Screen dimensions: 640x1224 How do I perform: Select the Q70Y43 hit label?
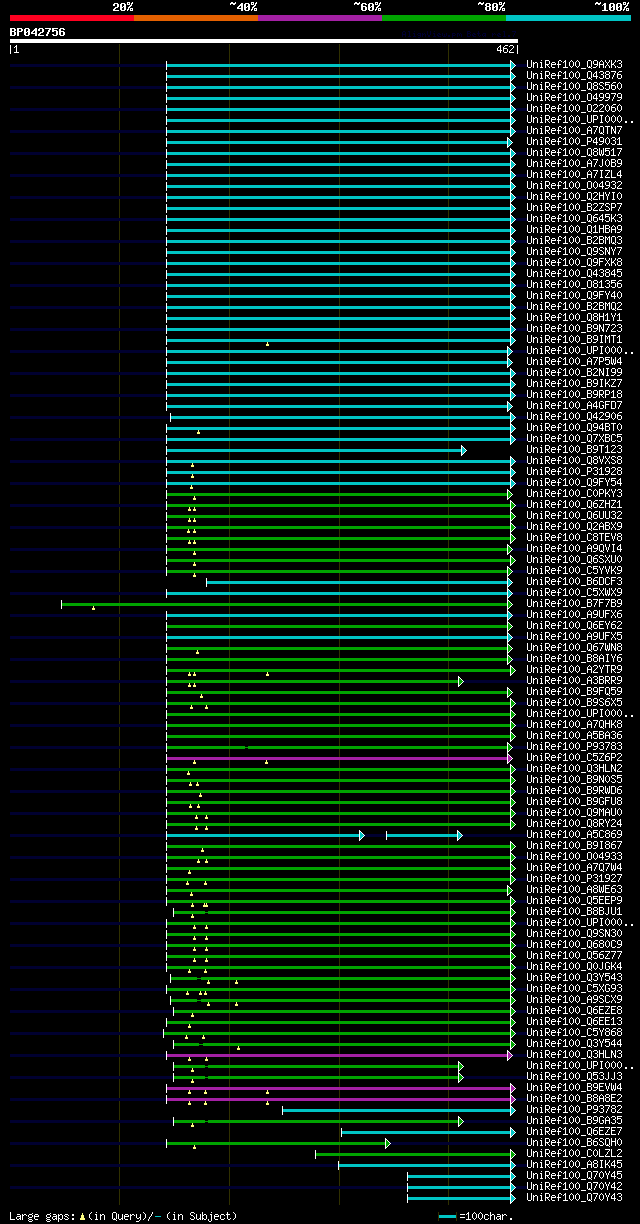pos(574,1197)
